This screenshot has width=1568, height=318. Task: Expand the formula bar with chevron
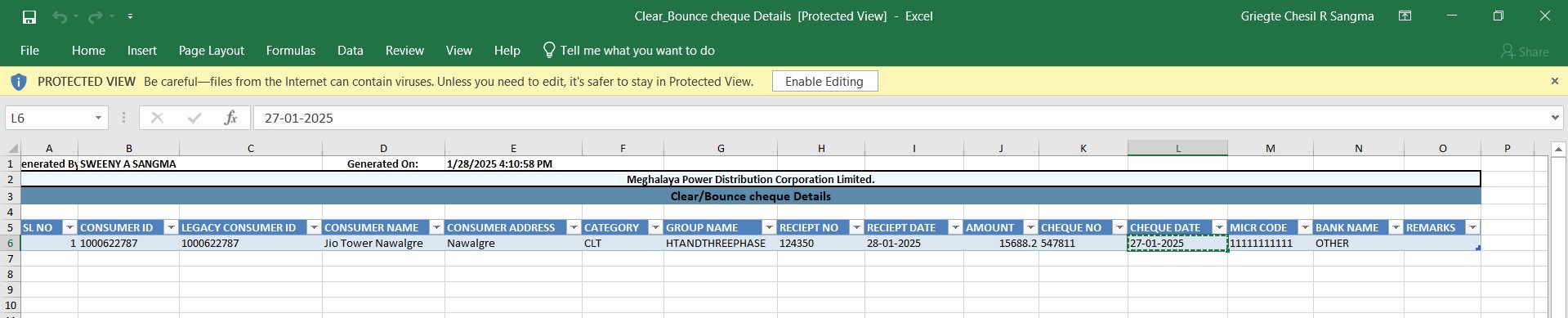(x=1555, y=118)
